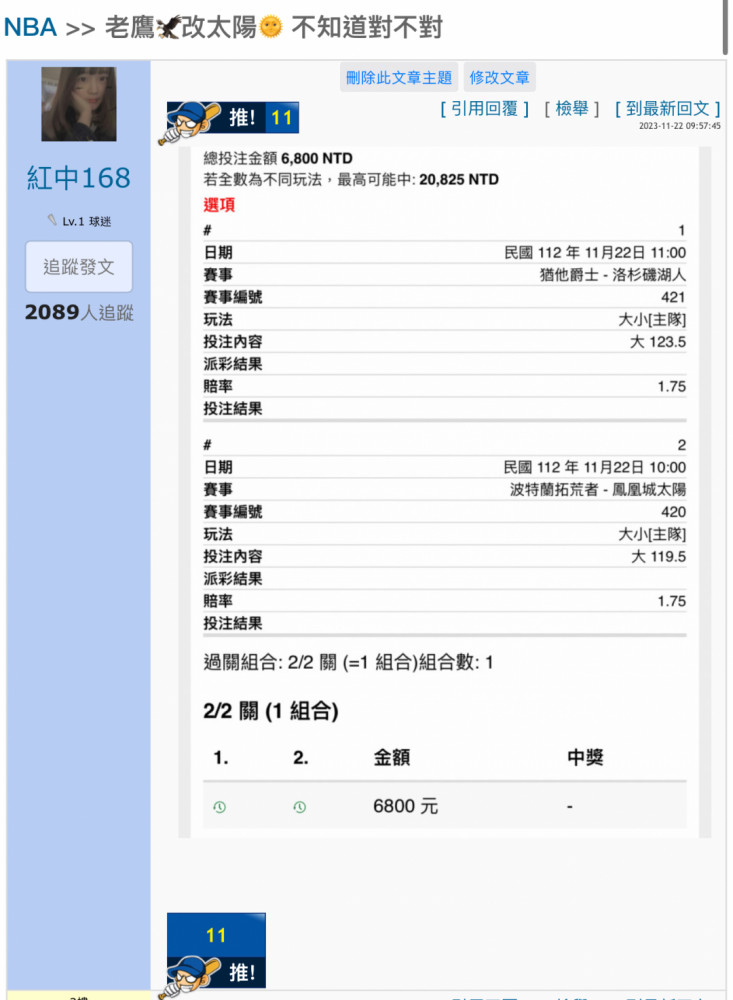Select the match text 波特蘭拓荒者 - 鳳凰城太陽
Image resolution: width=733 pixels, height=1000 pixels.
pos(598,490)
